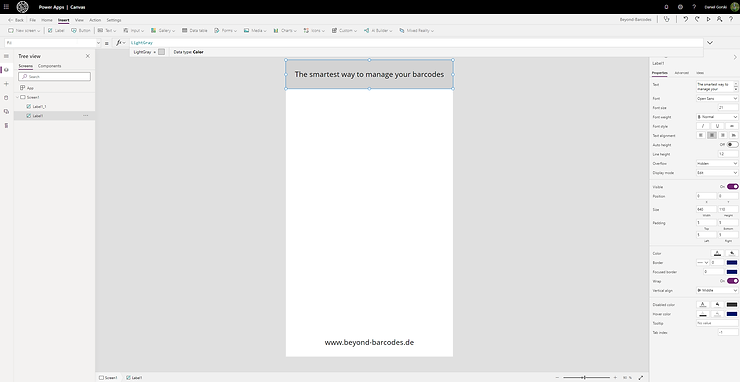Close the Tree view panel
Screen dimensions: 740x382
pyautogui.click(x=87, y=56)
